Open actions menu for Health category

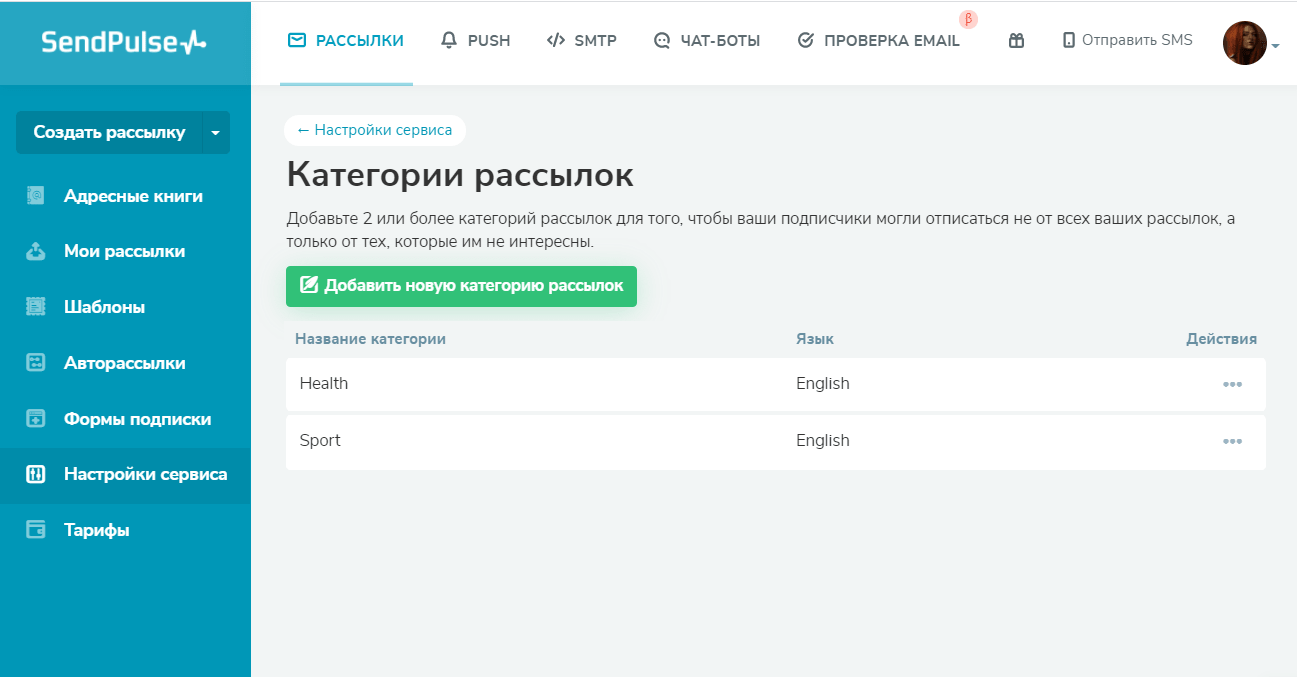[x=1232, y=384]
